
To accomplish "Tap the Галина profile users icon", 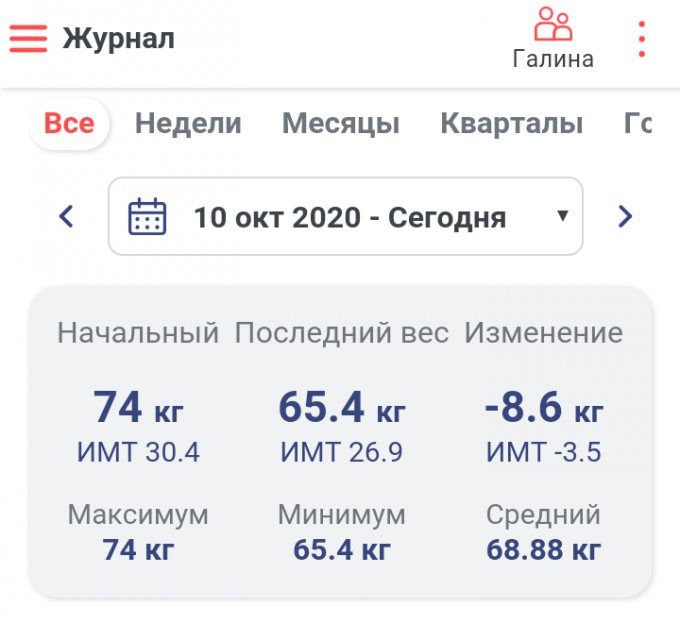I will 553,25.
